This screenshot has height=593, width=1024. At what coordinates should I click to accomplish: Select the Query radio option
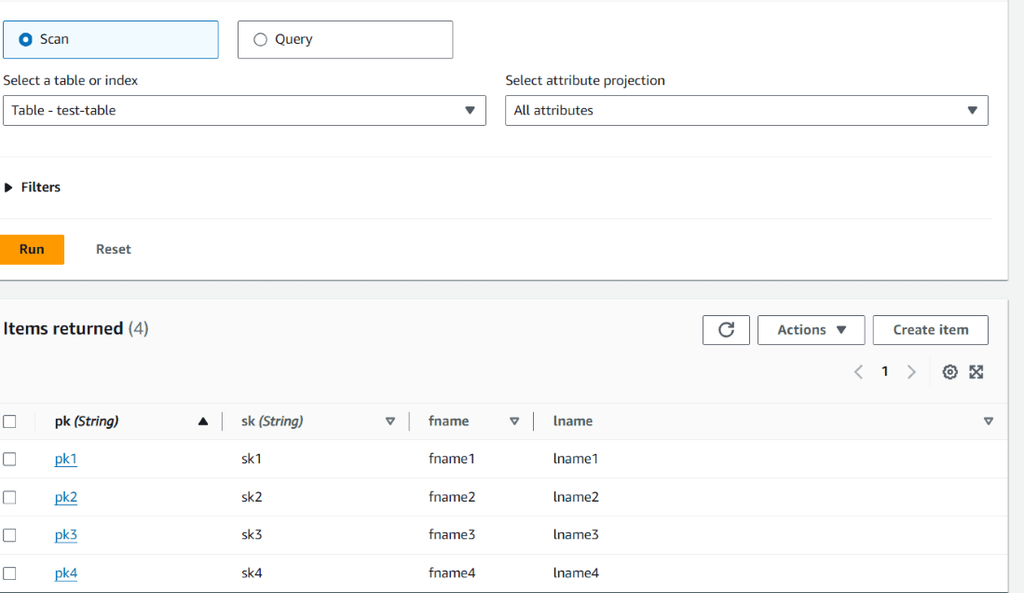(261, 40)
